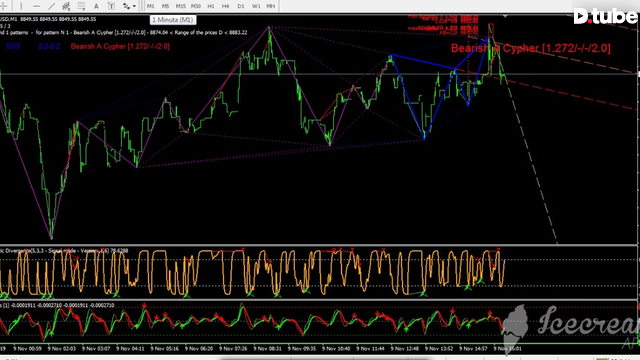The image size is (640, 360).
Task: Switch chart to MN timeframe
Action: [271, 6]
